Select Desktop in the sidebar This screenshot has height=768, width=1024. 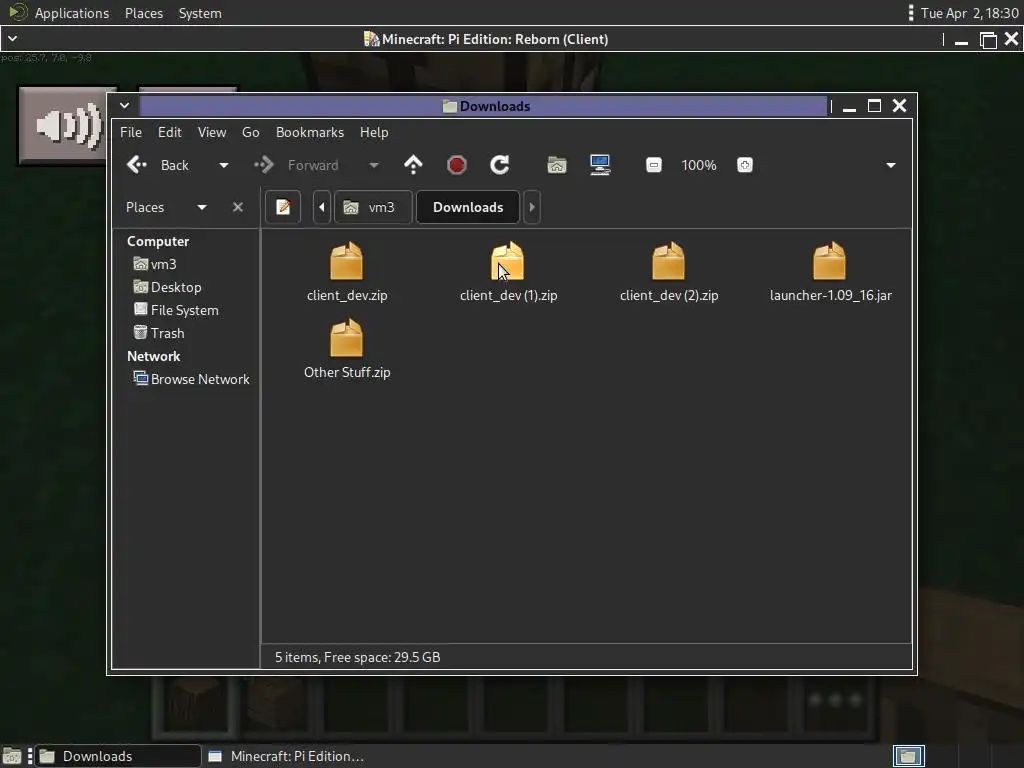pyautogui.click(x=167, y=287)
